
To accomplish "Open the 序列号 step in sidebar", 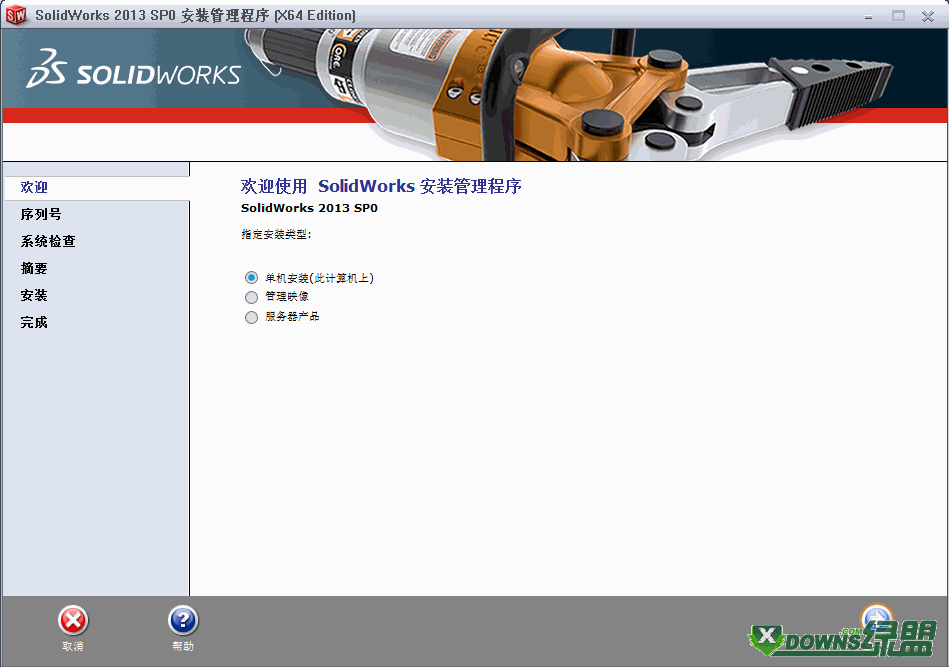I will click(x=41, y=214).
